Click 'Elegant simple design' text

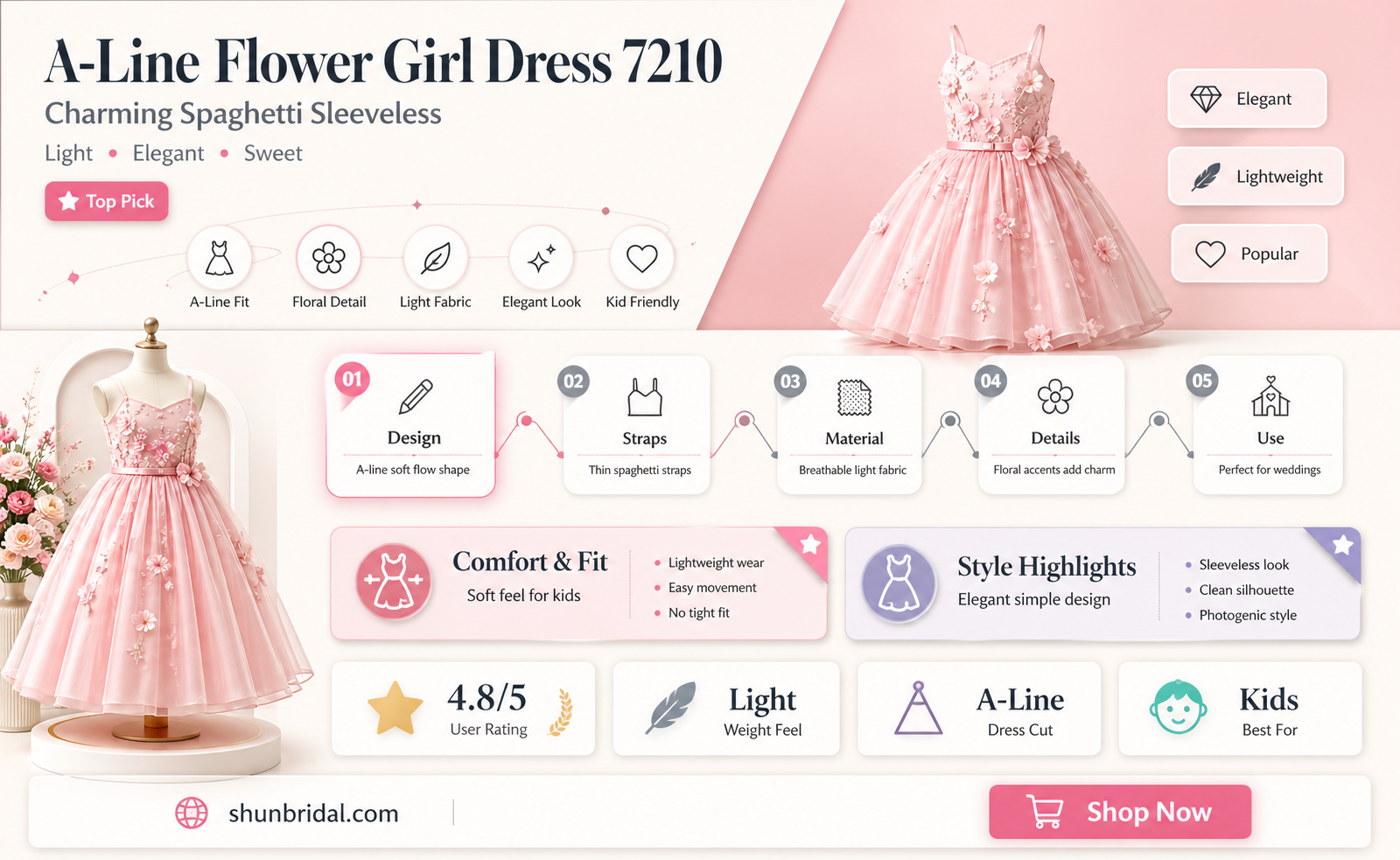1033,600
